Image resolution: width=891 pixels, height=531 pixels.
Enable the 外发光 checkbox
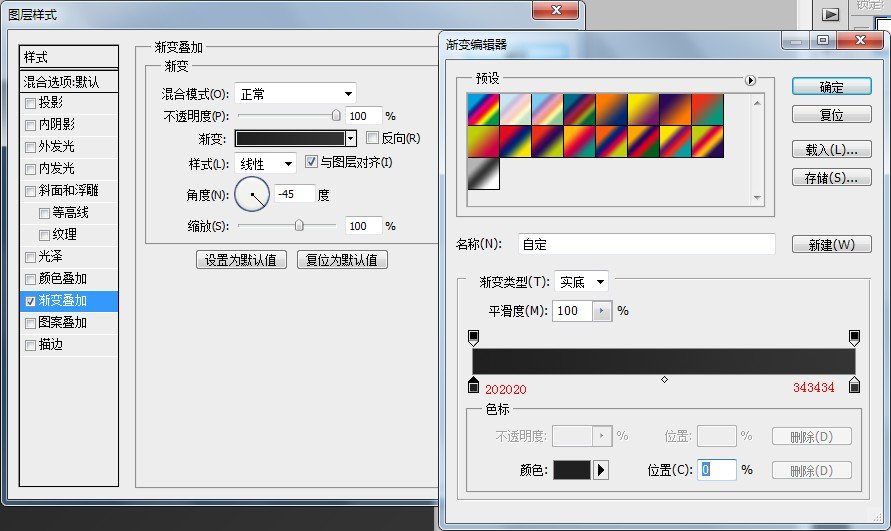pyautogui.click(x=31, y=147)
